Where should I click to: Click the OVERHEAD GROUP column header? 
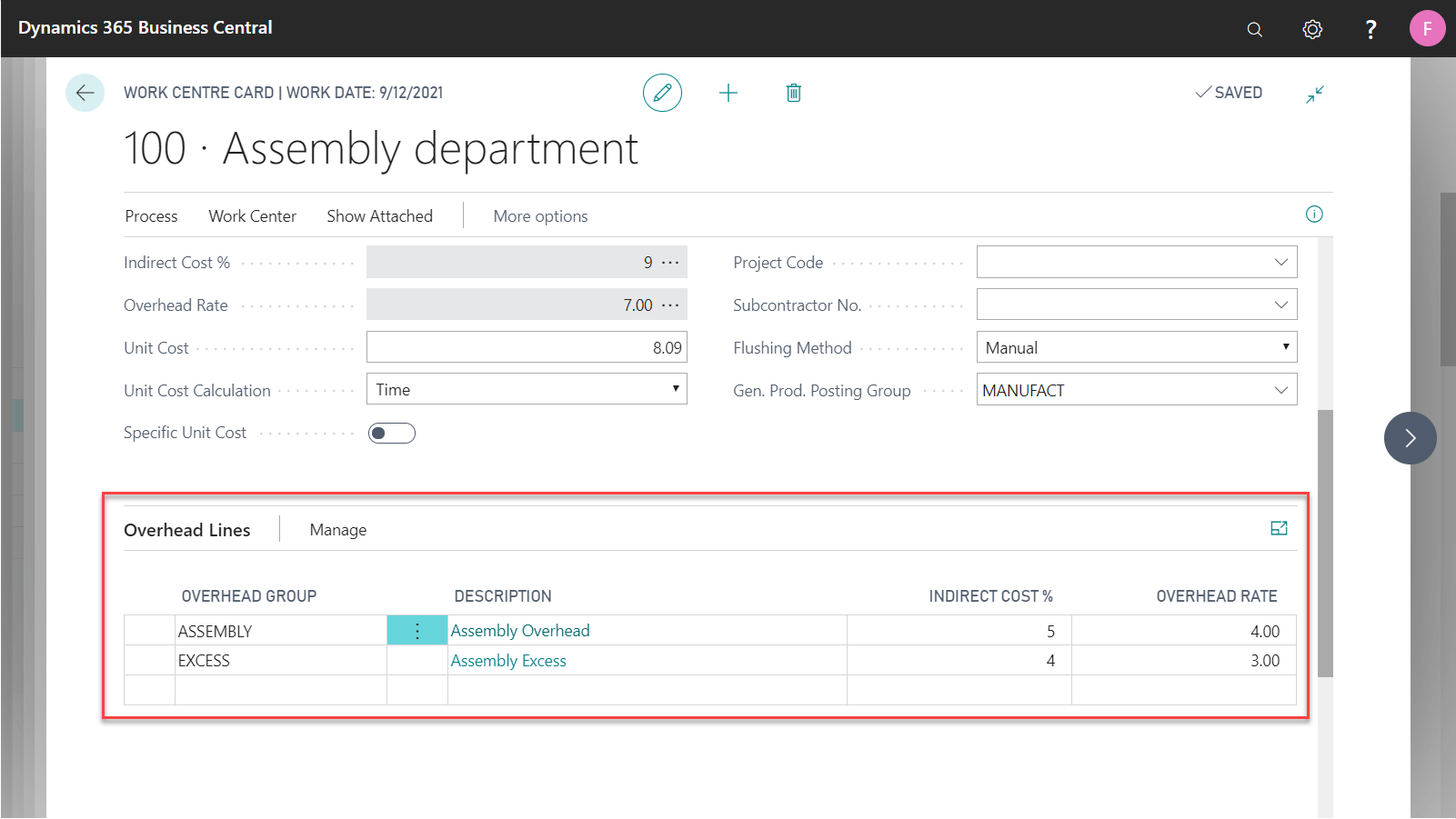click(x=249, y=596)
